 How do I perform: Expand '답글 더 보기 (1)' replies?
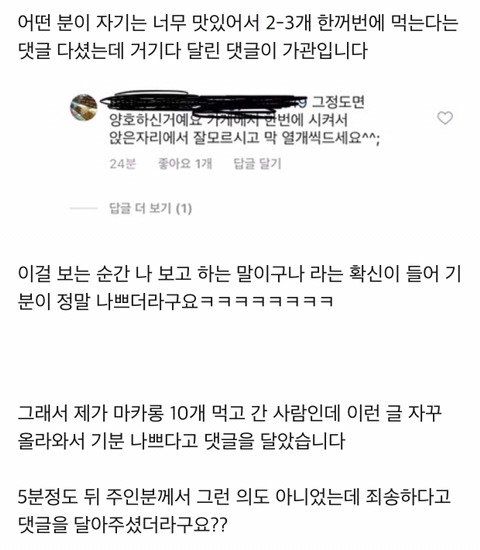[x=151, y=208]
